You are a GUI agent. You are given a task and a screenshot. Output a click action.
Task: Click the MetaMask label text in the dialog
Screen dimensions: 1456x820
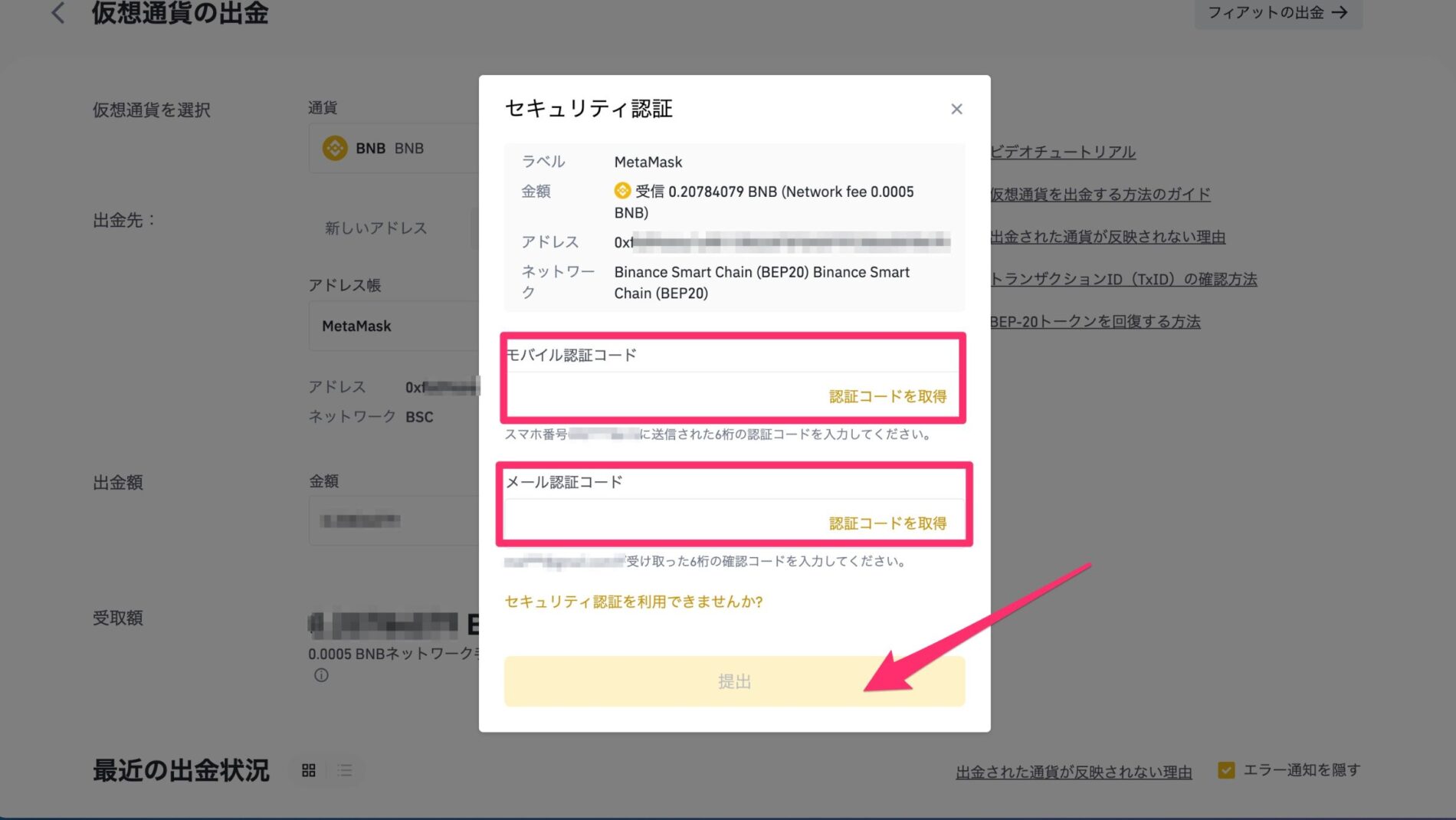tap(648, 162)
